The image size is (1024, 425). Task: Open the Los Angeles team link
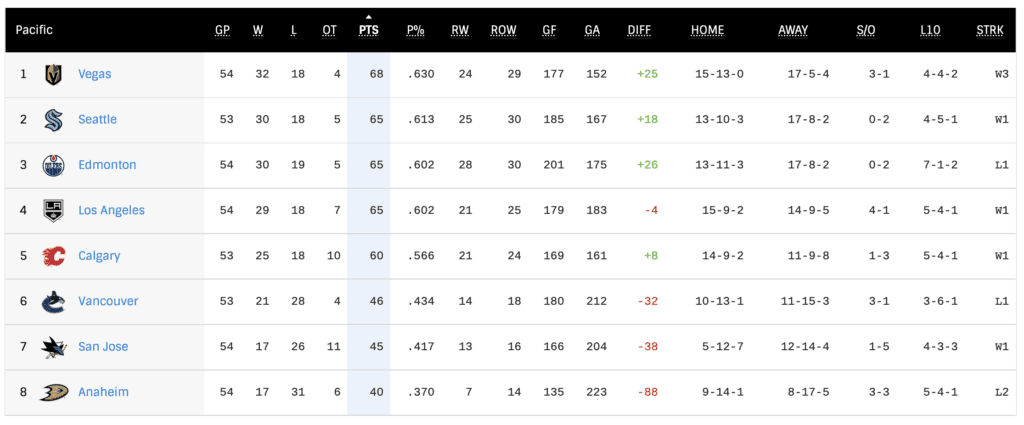111,210
